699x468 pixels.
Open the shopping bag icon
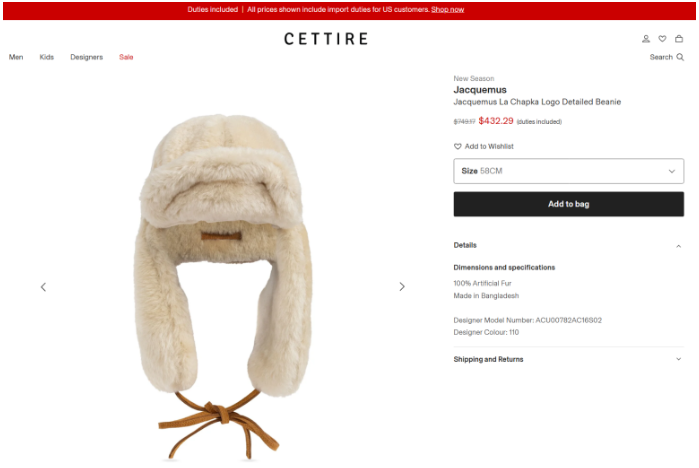point(679,39)
